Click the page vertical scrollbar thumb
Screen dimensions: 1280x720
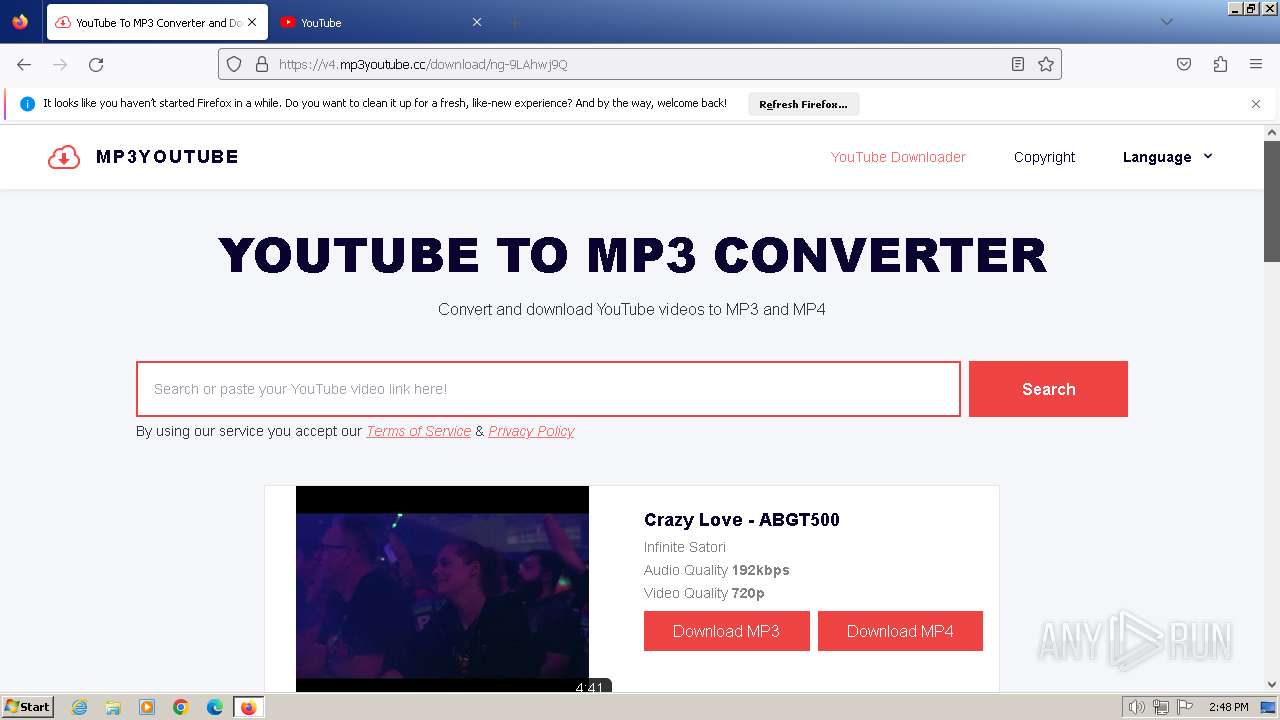click(x=1272, y=200)
